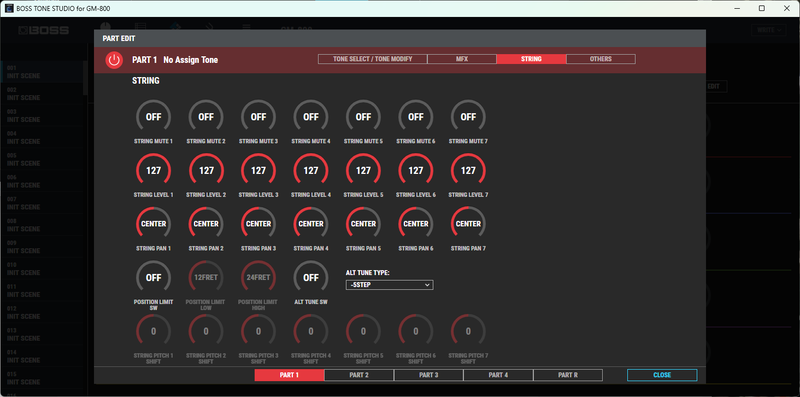Click the STRING LEVEL 1 knob
The image size is (800, 397).
pyautogui.click(x=154, y=170)
